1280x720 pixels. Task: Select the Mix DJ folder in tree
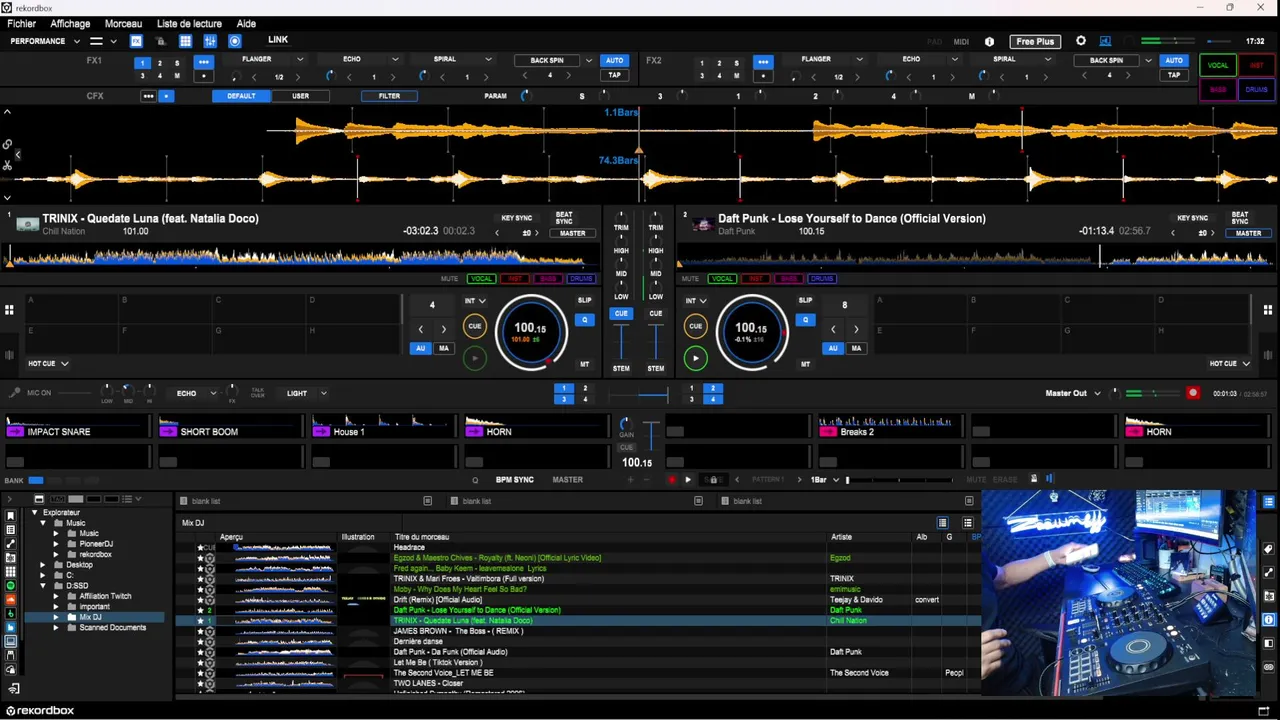[x=90, y=617]
